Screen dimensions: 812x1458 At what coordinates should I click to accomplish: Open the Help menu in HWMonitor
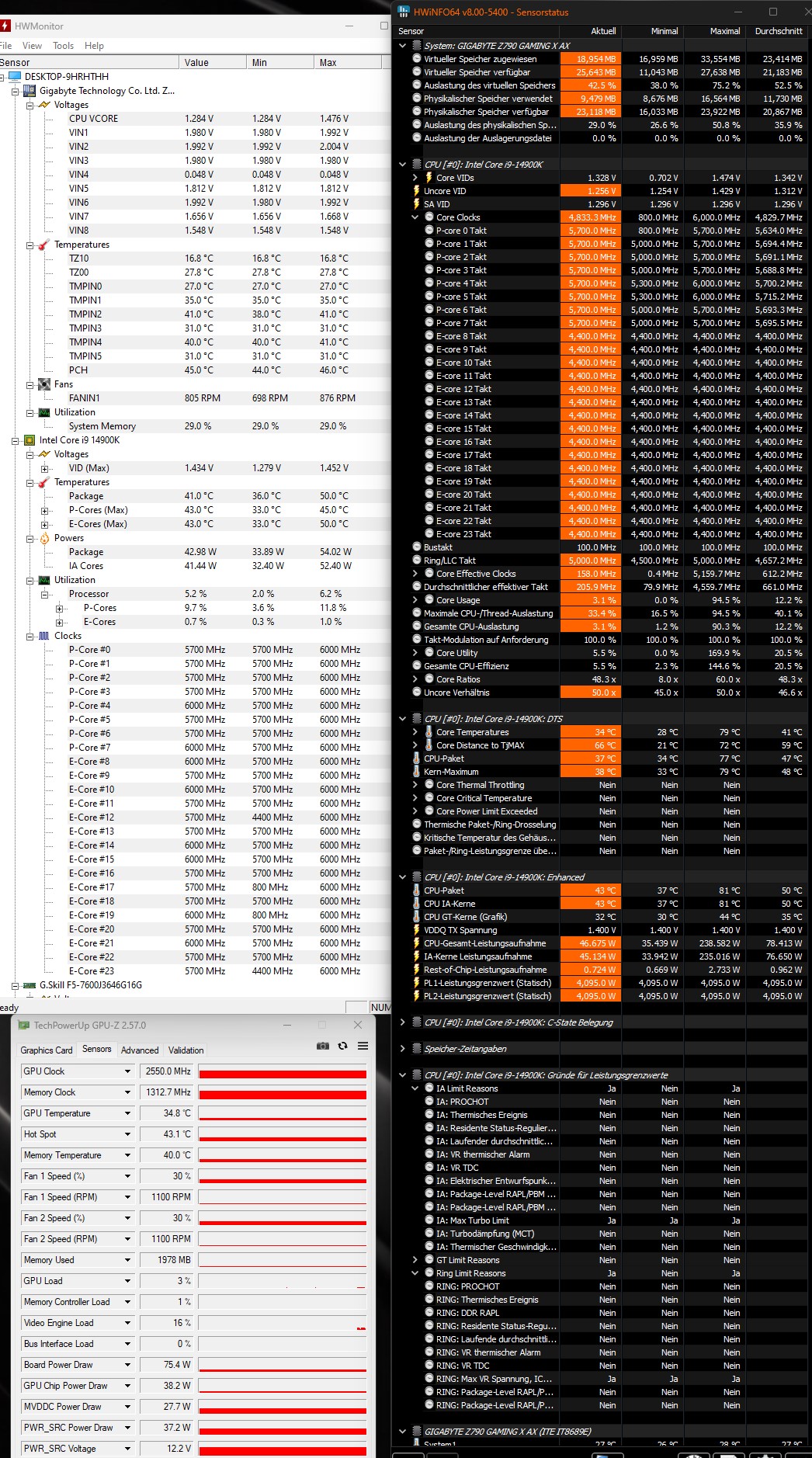[x=94, y=46]
